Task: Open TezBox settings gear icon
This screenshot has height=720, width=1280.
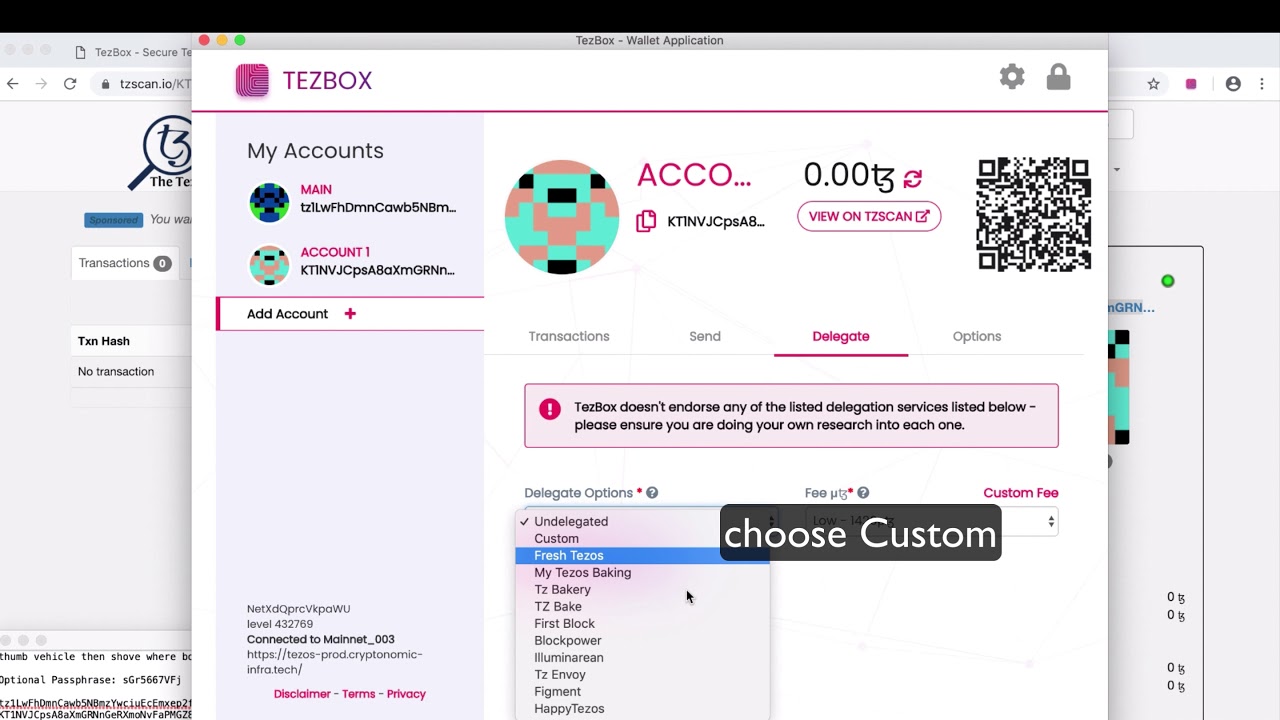Action: pyautogui.click(x=1012, y=77)
